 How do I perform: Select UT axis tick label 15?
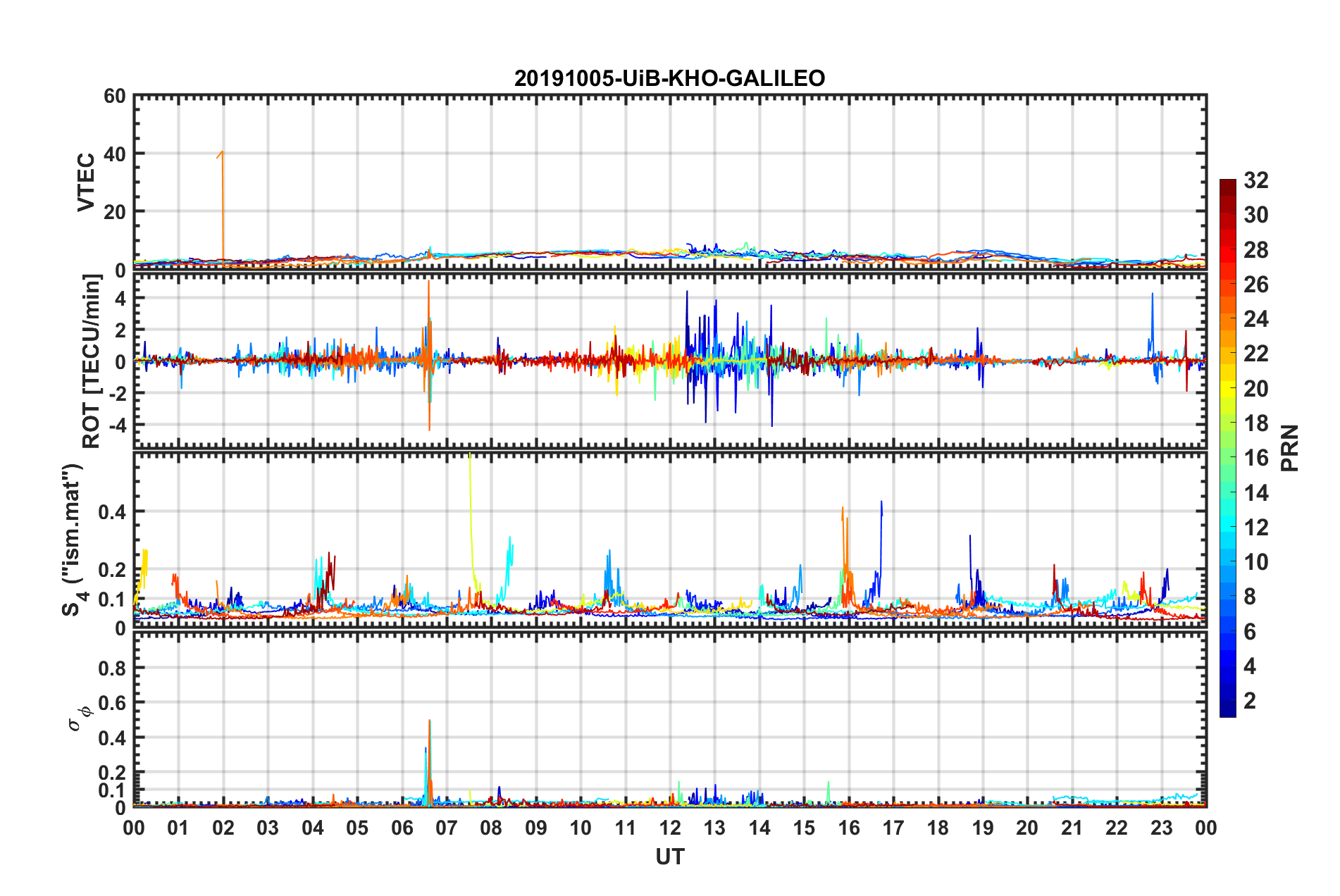pos(804,828)
